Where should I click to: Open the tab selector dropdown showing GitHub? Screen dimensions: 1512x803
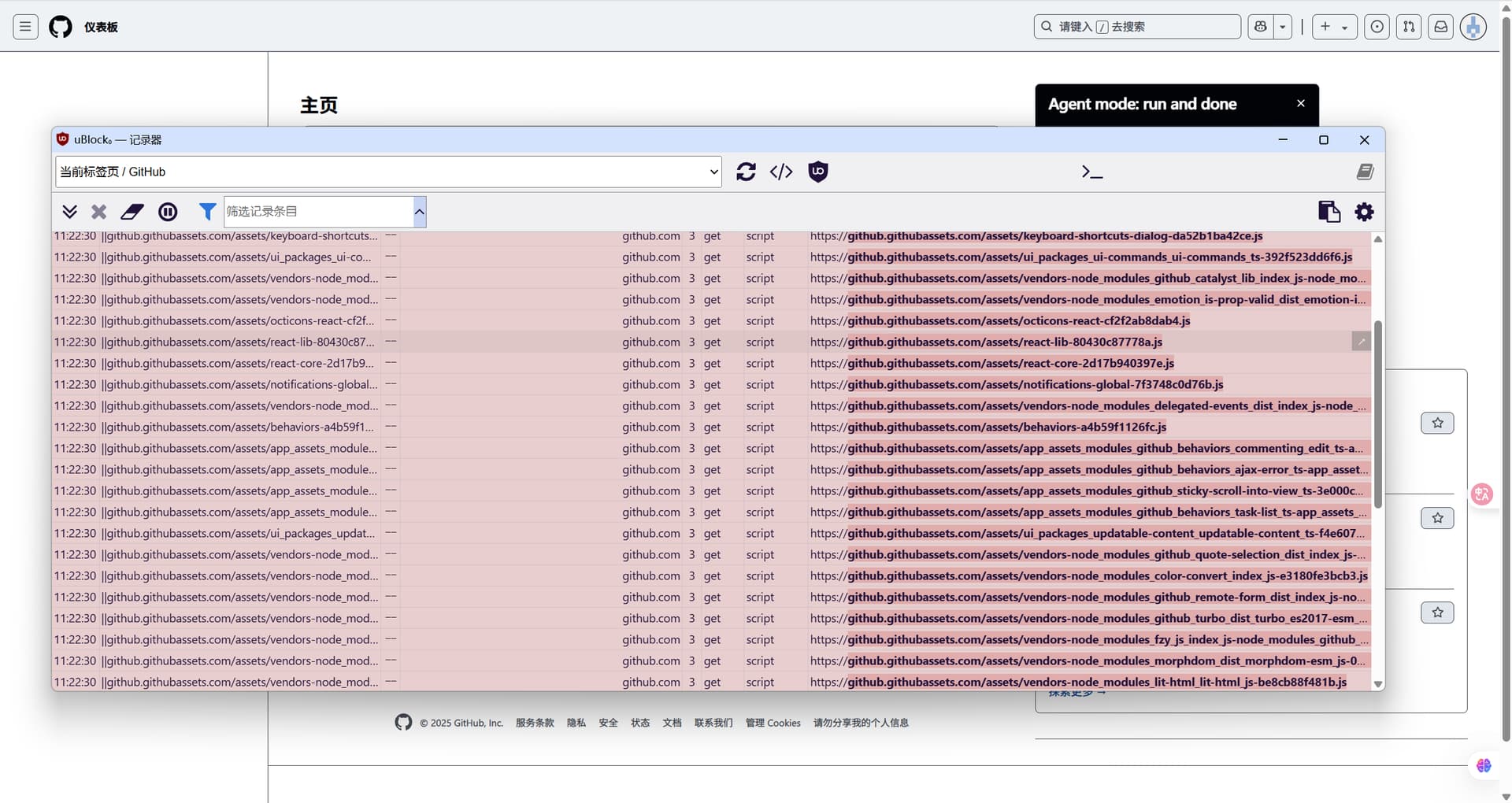click(388, 172)
